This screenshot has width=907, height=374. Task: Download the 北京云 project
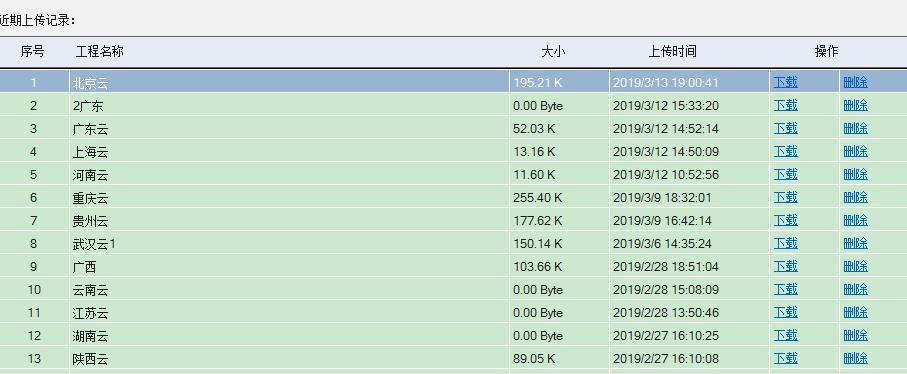coord(786,82)
